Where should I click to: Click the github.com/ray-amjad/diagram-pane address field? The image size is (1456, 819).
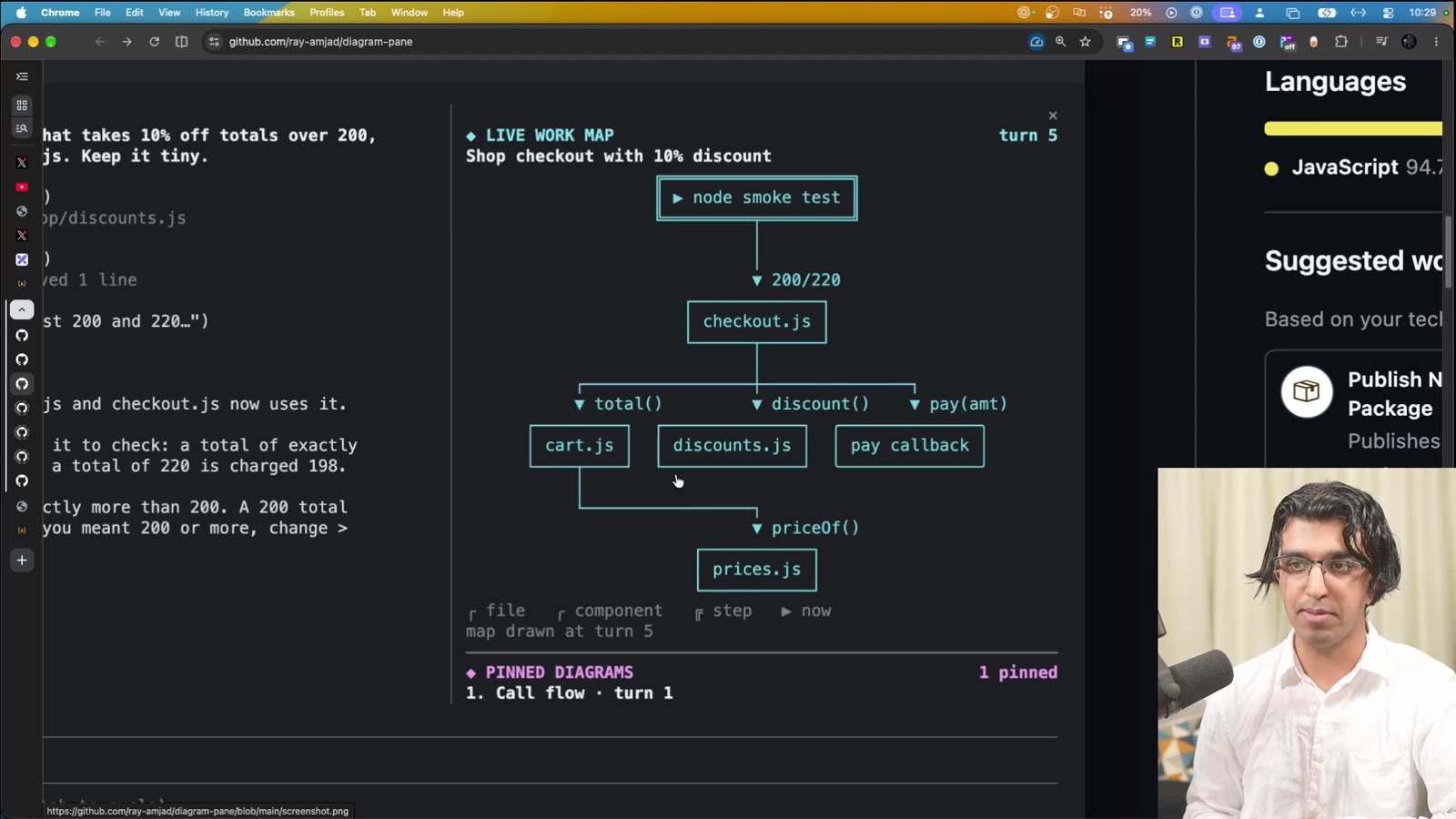[320, 42]
